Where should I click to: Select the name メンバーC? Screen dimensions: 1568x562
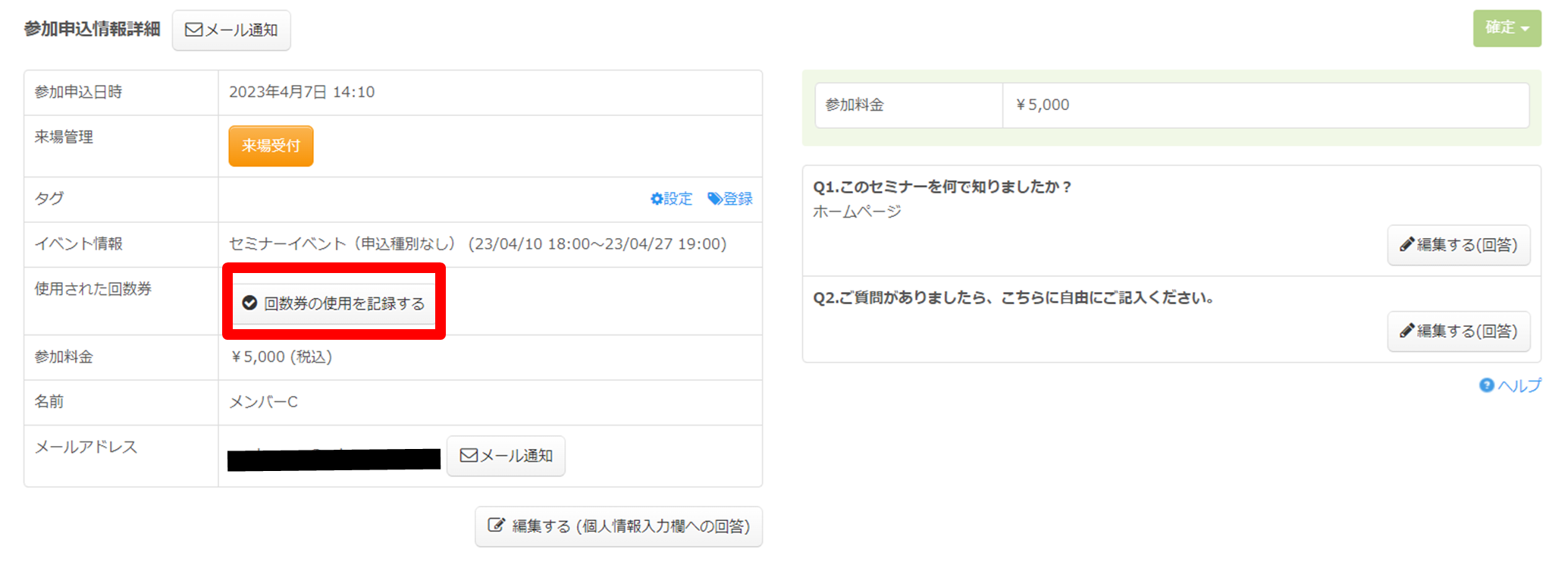pos(263,401)
